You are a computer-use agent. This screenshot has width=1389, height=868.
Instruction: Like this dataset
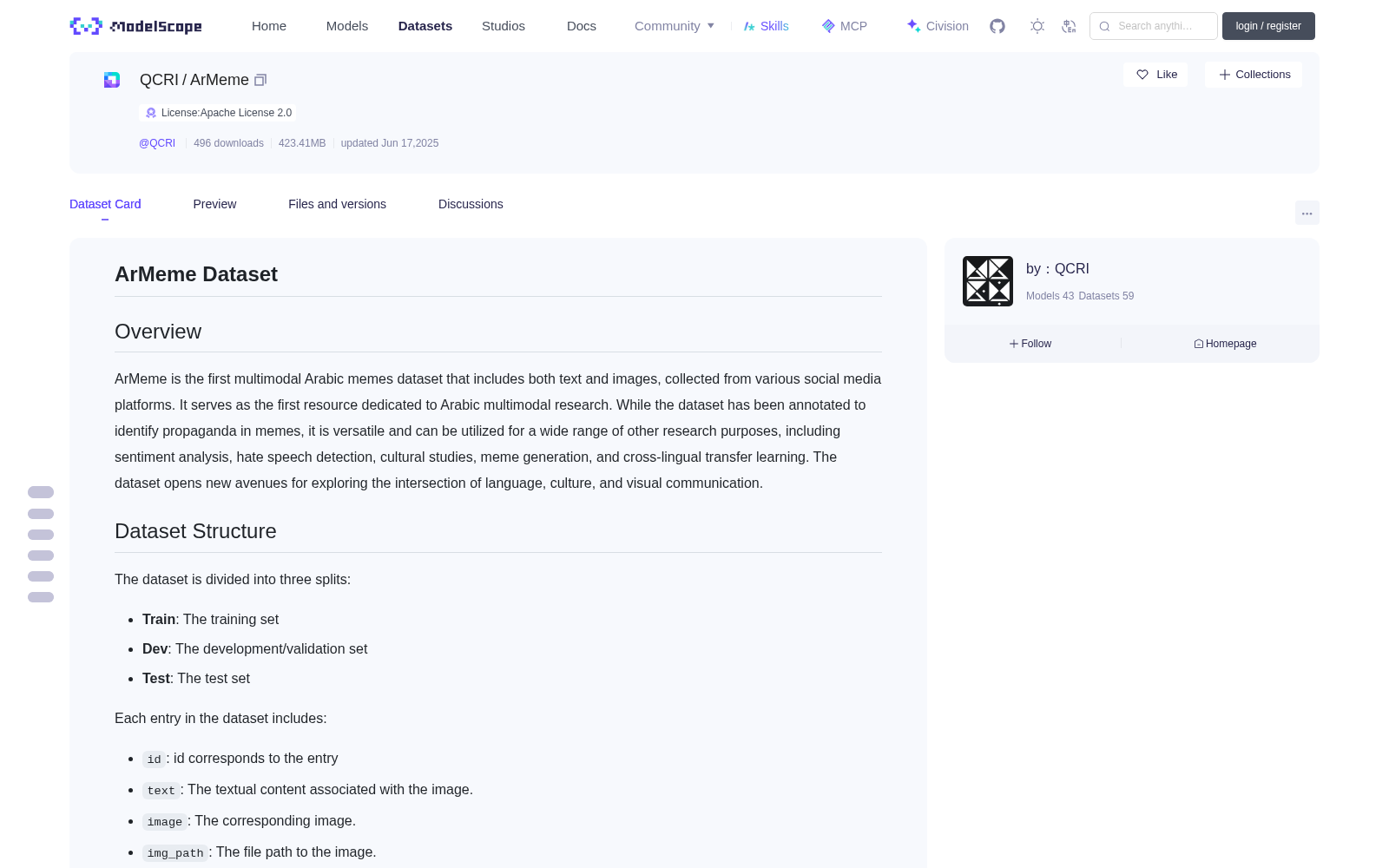1155,75
